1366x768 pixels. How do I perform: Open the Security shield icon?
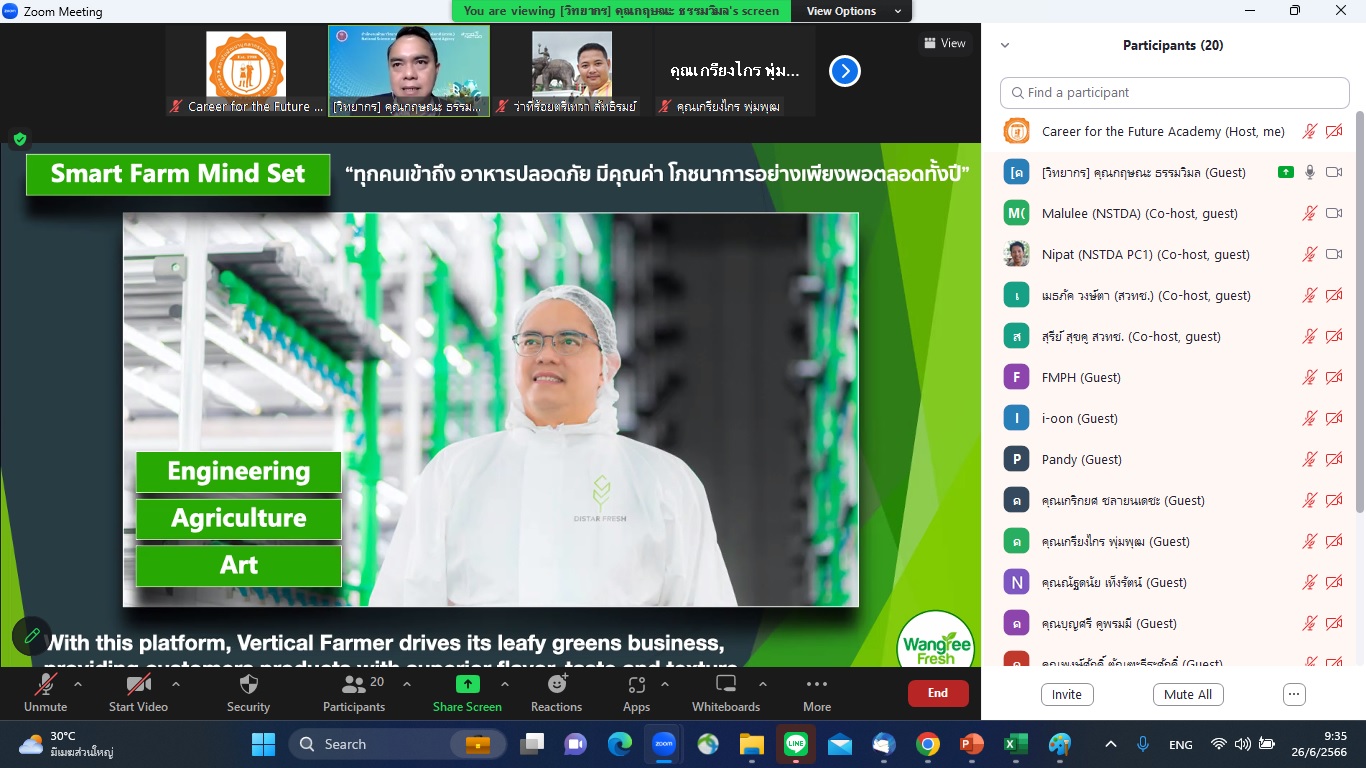point(249,684)
